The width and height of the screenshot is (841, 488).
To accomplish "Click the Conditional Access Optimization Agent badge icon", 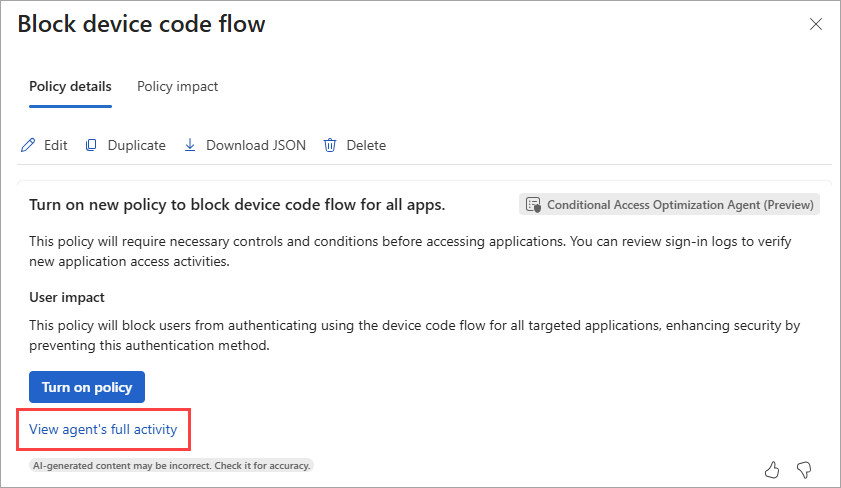I will [533, 205].
